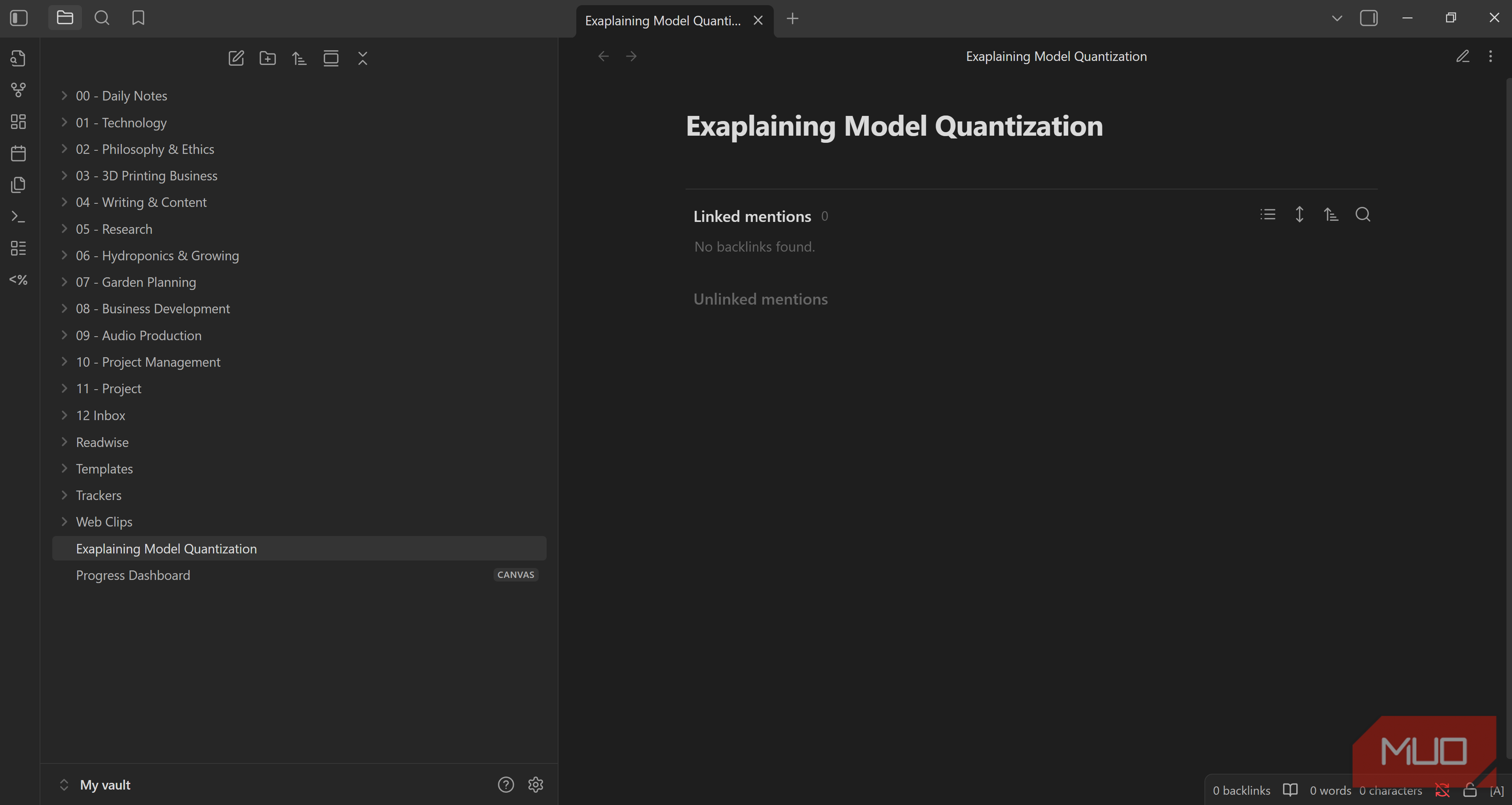Open the bookmarks panel icon

coord(138,18)
